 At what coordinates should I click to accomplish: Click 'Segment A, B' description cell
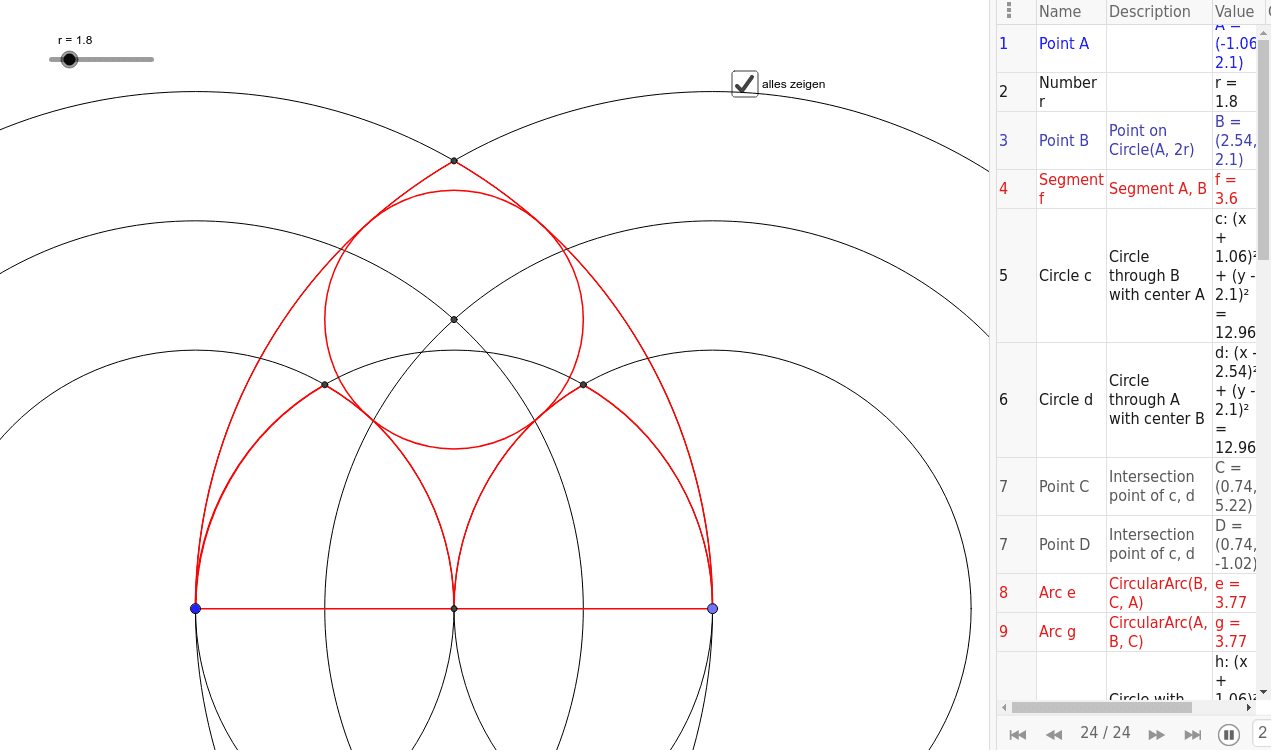coord(1159,189)
